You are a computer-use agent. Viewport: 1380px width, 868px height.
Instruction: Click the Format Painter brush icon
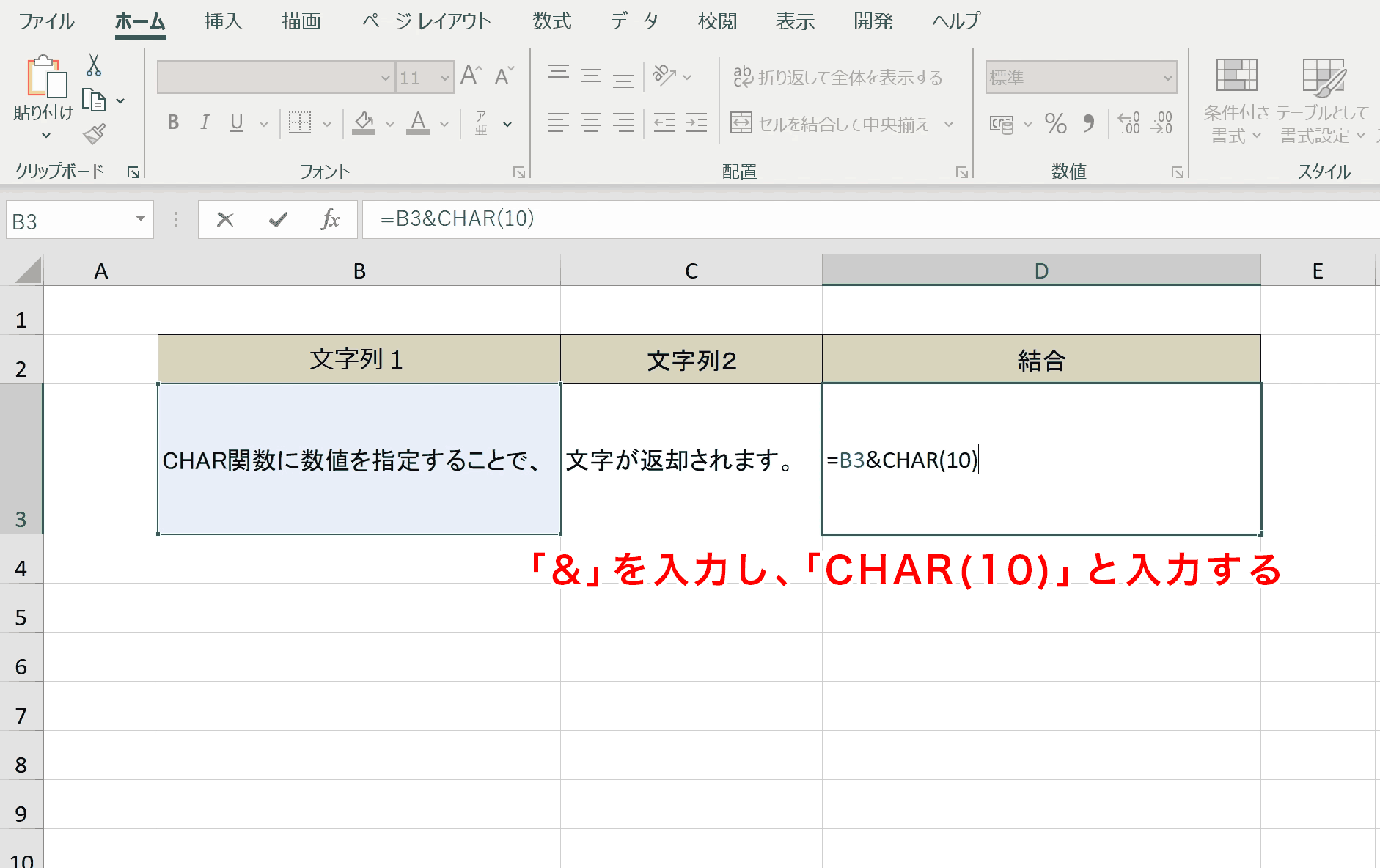(94, 134)
